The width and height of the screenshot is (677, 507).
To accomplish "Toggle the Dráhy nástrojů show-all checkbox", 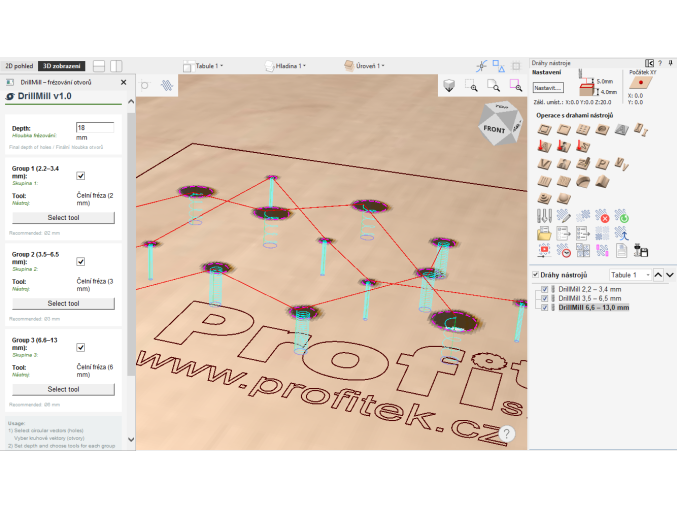I will 535,275.
